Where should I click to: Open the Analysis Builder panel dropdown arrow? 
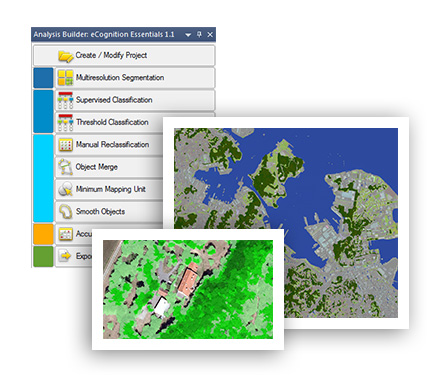pyautogui.click(x=188, y=35)
